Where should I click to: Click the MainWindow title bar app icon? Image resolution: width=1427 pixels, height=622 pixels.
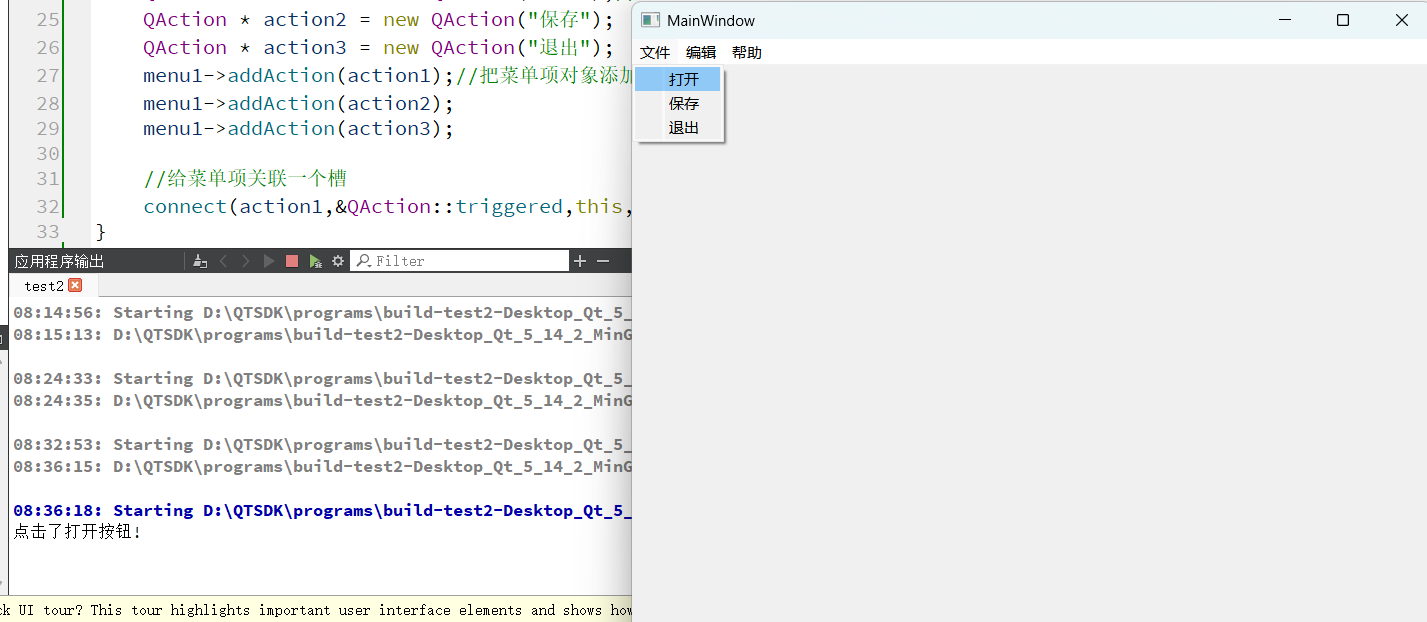(650, 20)
